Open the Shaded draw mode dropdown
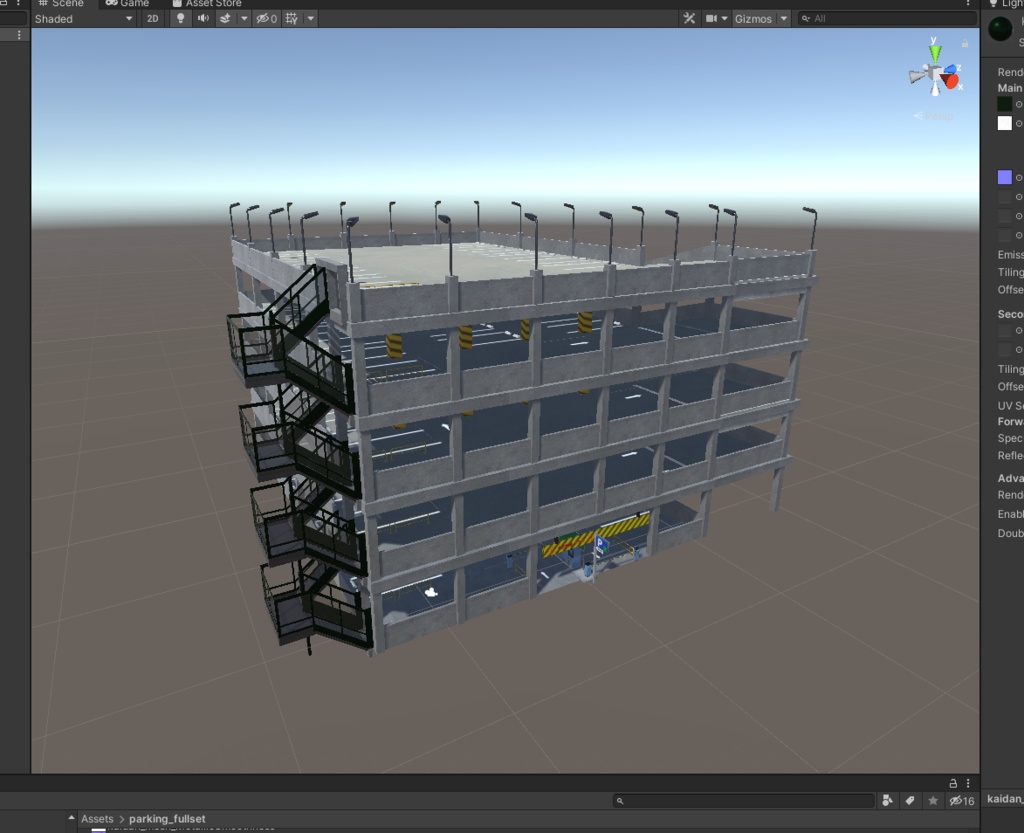 click(x=85, y=18)
